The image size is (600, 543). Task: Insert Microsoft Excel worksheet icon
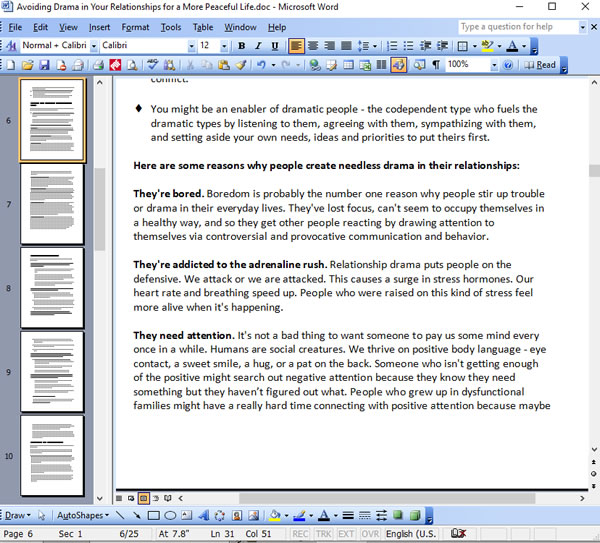[x=365, y=65]
